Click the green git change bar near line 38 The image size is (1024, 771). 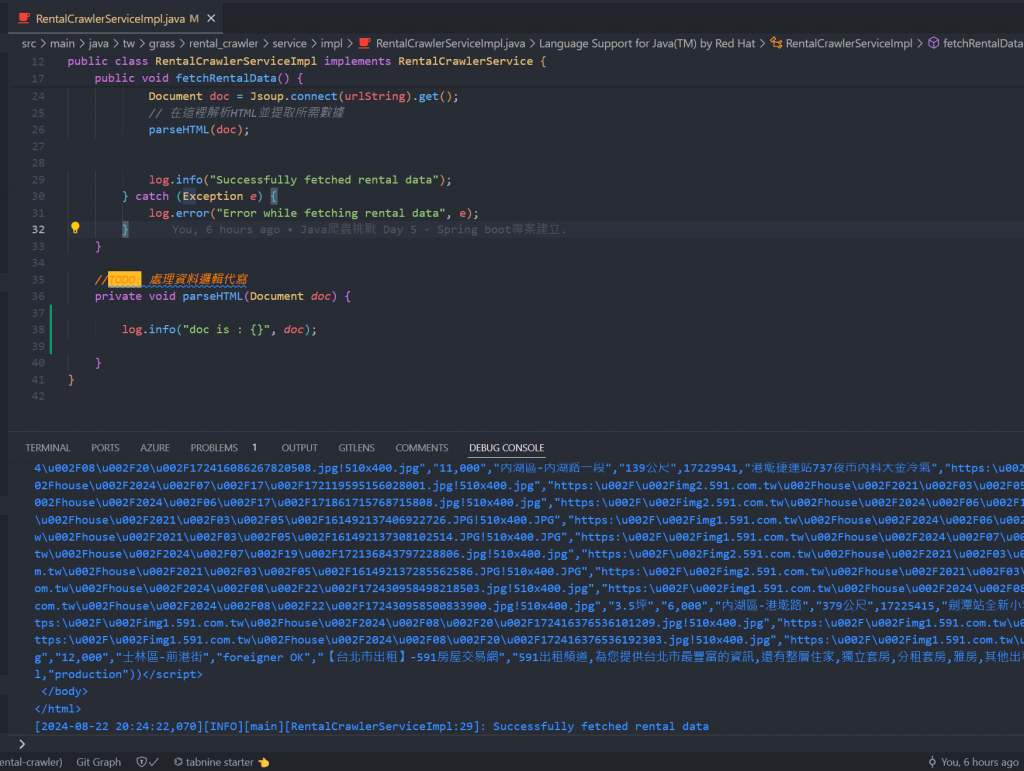click(x=51, y=330)
